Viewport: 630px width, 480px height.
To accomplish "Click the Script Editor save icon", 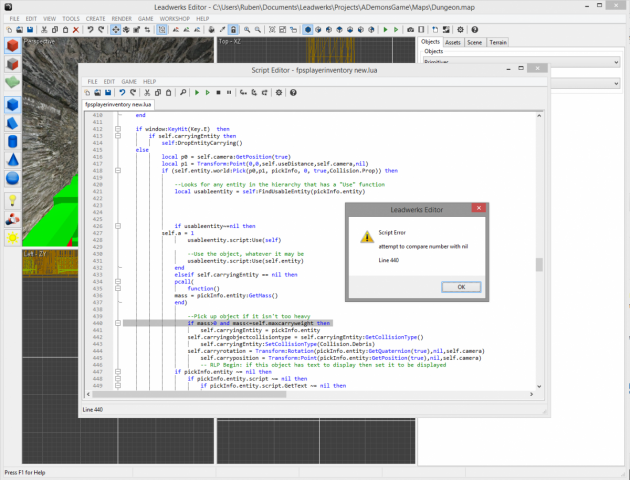I will [x=107, y=92].
